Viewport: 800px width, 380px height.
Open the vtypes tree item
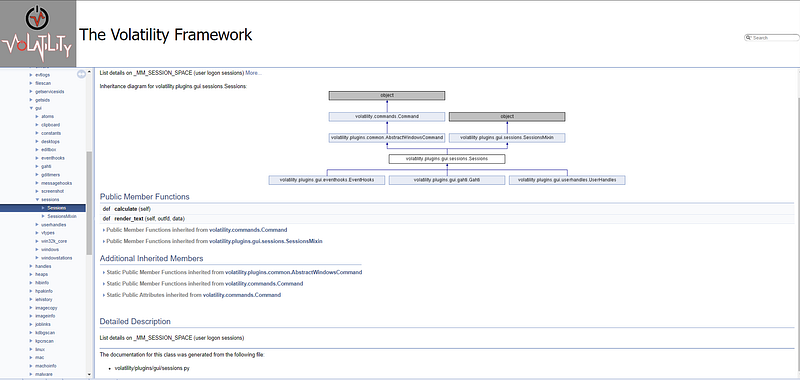pos(48,233)
